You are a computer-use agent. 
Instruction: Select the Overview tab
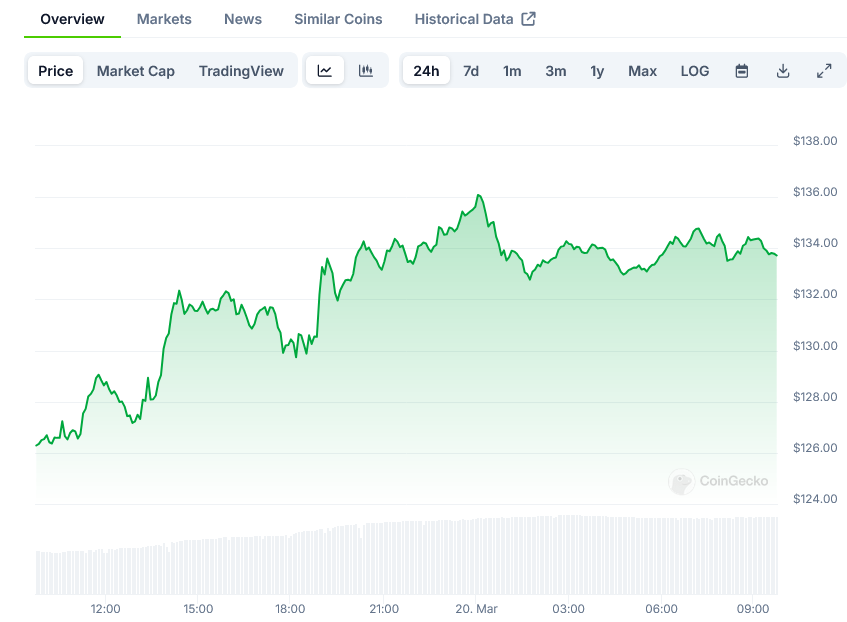[72, 19]
